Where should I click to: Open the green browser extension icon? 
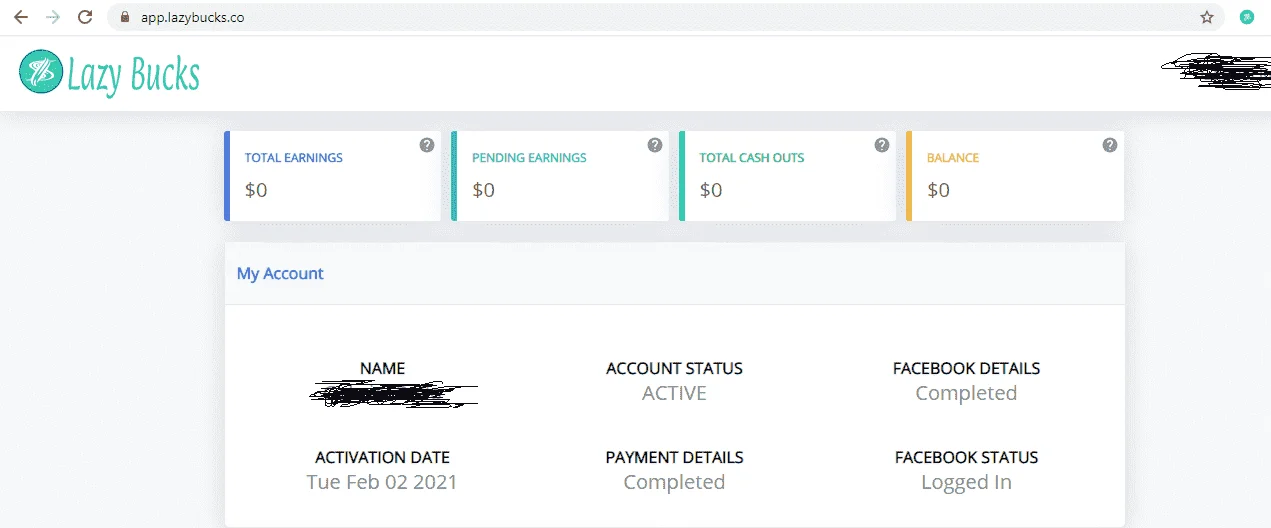click(1247, 17)
